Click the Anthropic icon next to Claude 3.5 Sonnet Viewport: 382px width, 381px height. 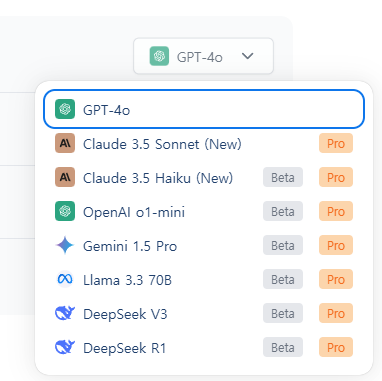[x=65, y=143]
